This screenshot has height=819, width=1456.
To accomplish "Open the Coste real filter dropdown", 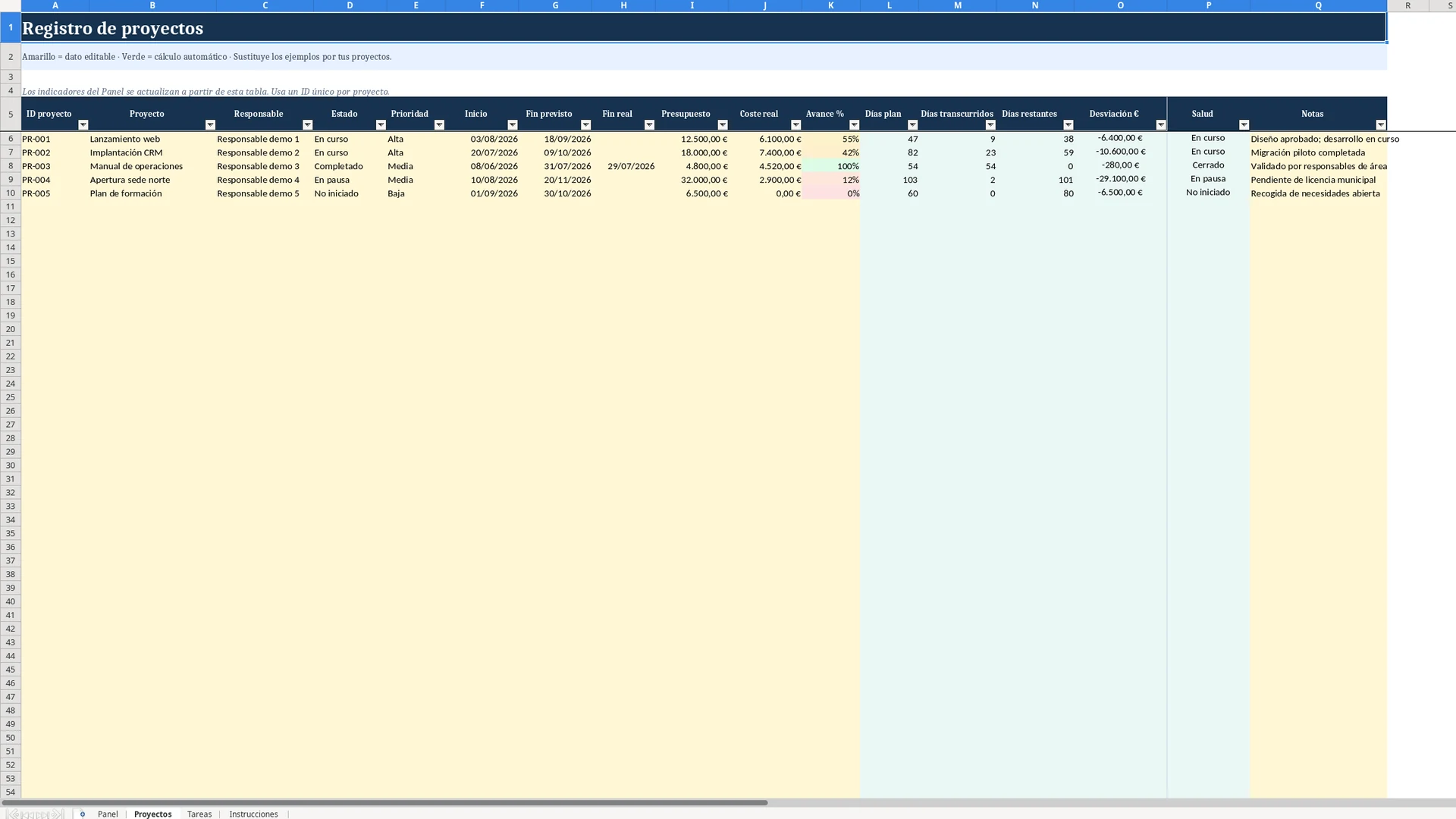I will (795, 125).
